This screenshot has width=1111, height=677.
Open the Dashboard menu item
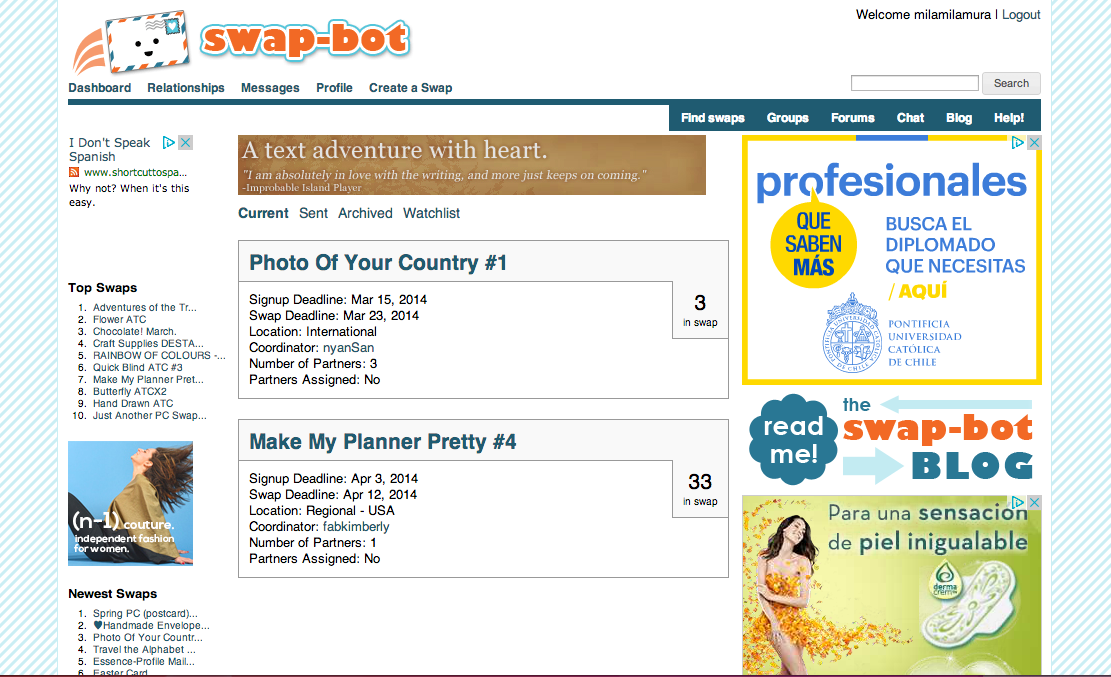[x=99, y=88]
